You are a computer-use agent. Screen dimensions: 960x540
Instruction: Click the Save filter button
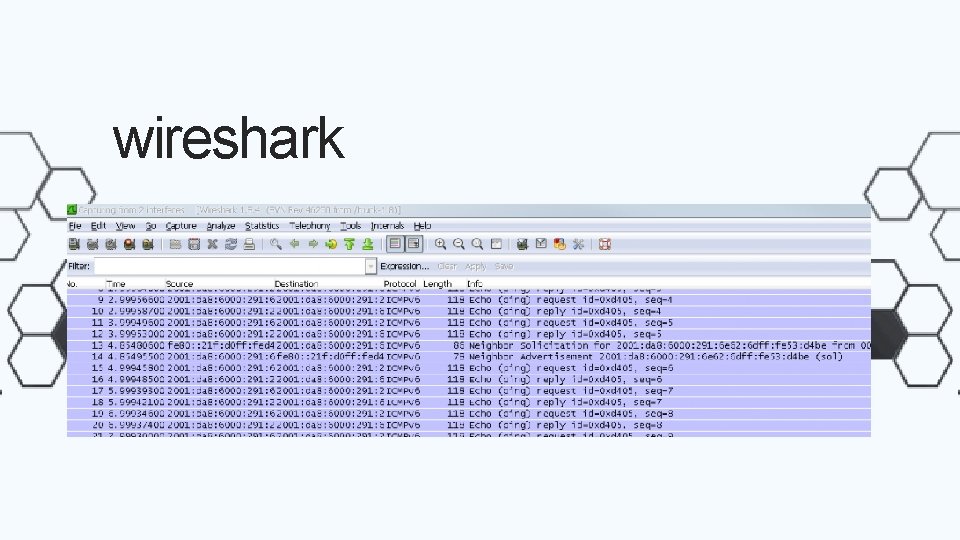click(x=504, y=266)
